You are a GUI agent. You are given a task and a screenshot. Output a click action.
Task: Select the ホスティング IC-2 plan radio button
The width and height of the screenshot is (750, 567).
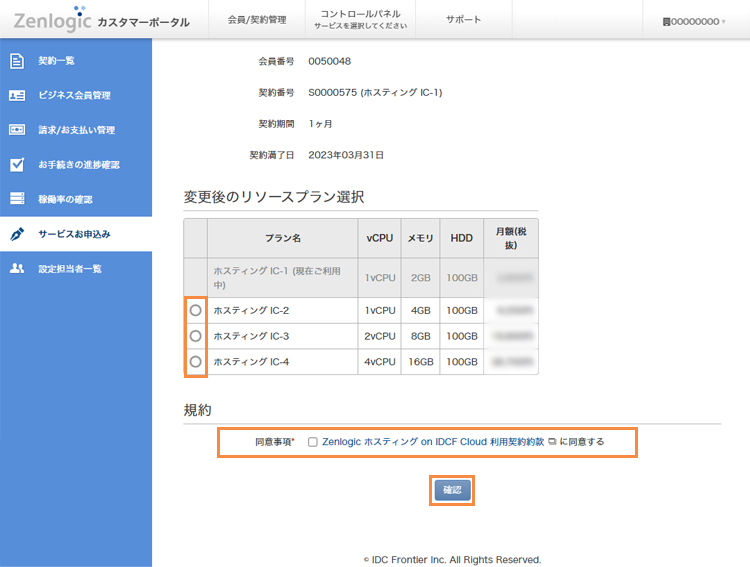(195, 311)
